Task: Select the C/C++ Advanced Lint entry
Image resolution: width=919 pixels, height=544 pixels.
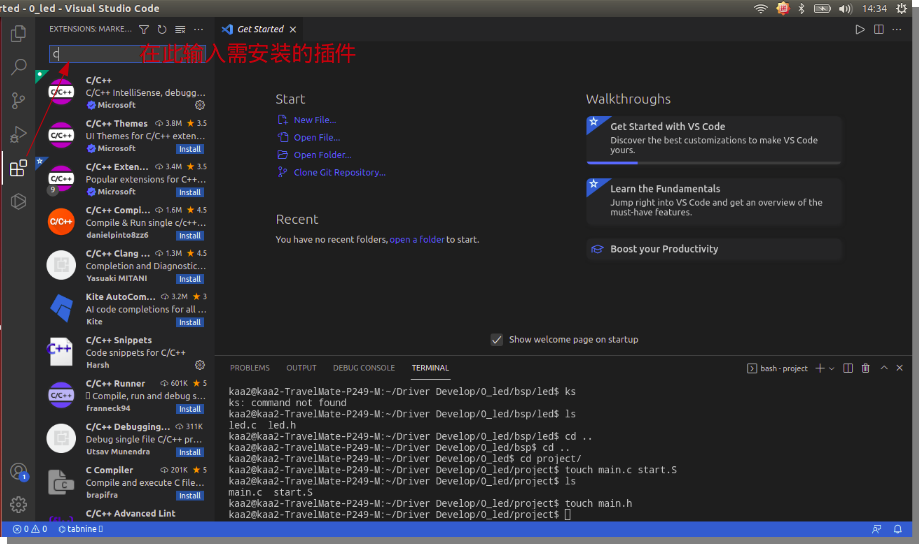Action: (125, 514)
